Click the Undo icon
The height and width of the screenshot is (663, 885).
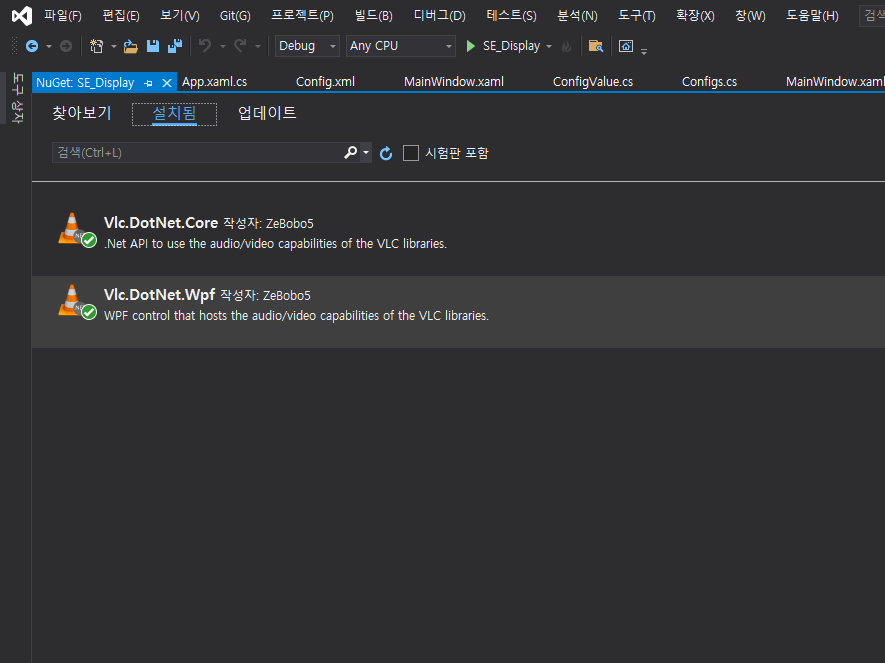tap(206, 46)
